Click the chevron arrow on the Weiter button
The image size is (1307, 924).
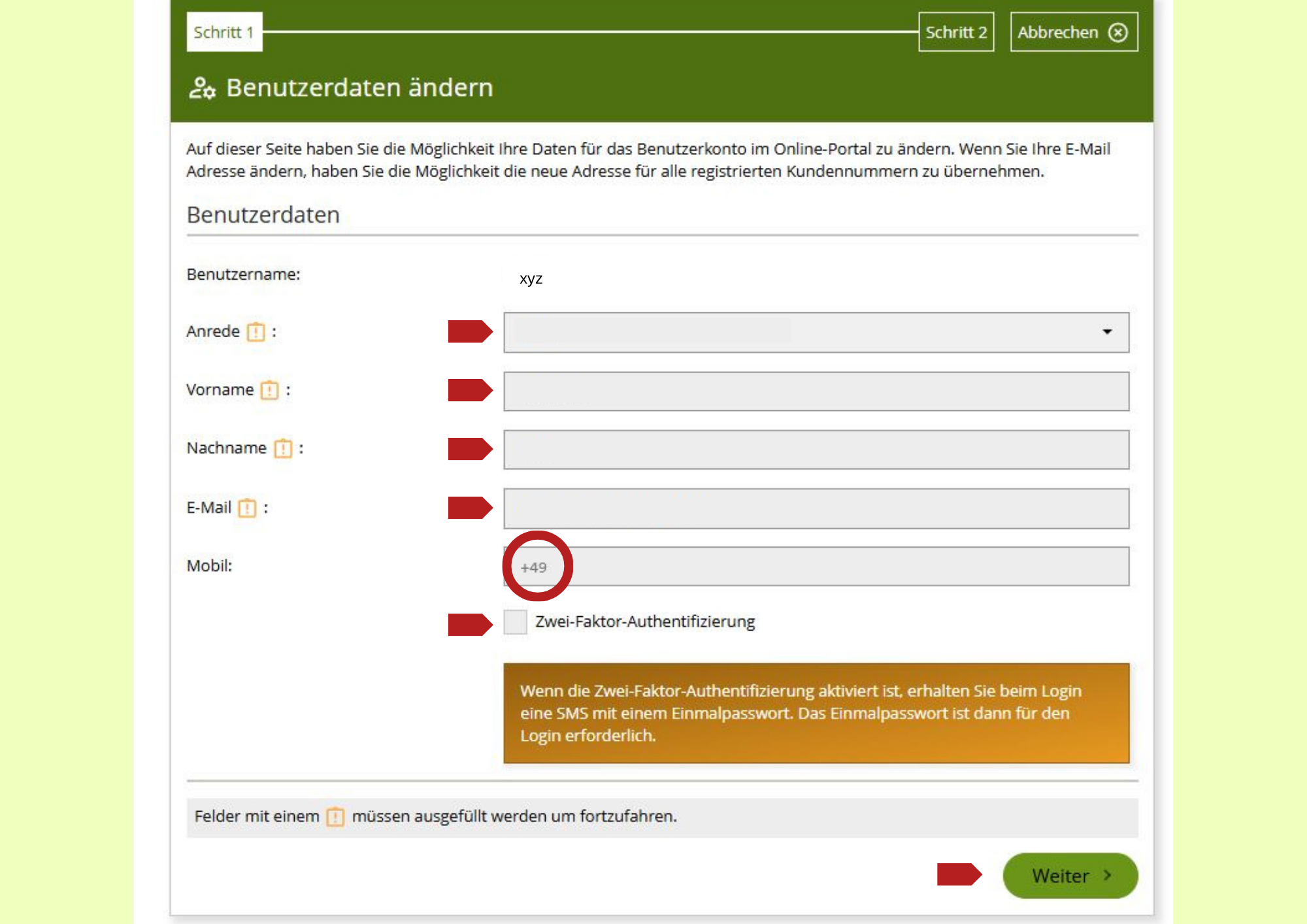(1107, 875)
